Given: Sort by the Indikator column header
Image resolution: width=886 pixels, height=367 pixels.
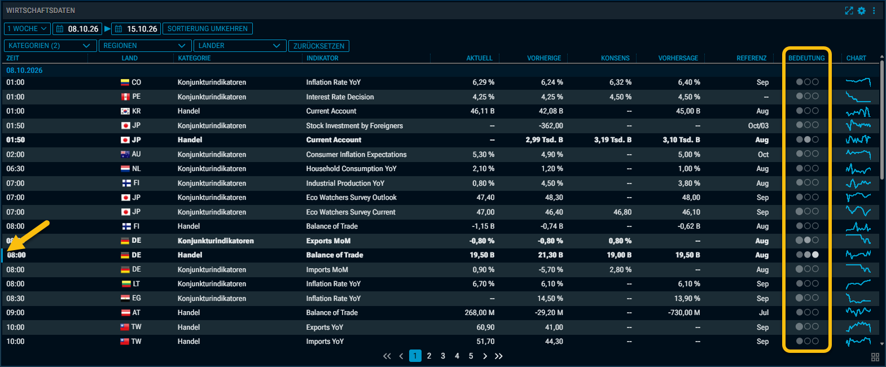Looking at the screenshot, I should point(323,58).
